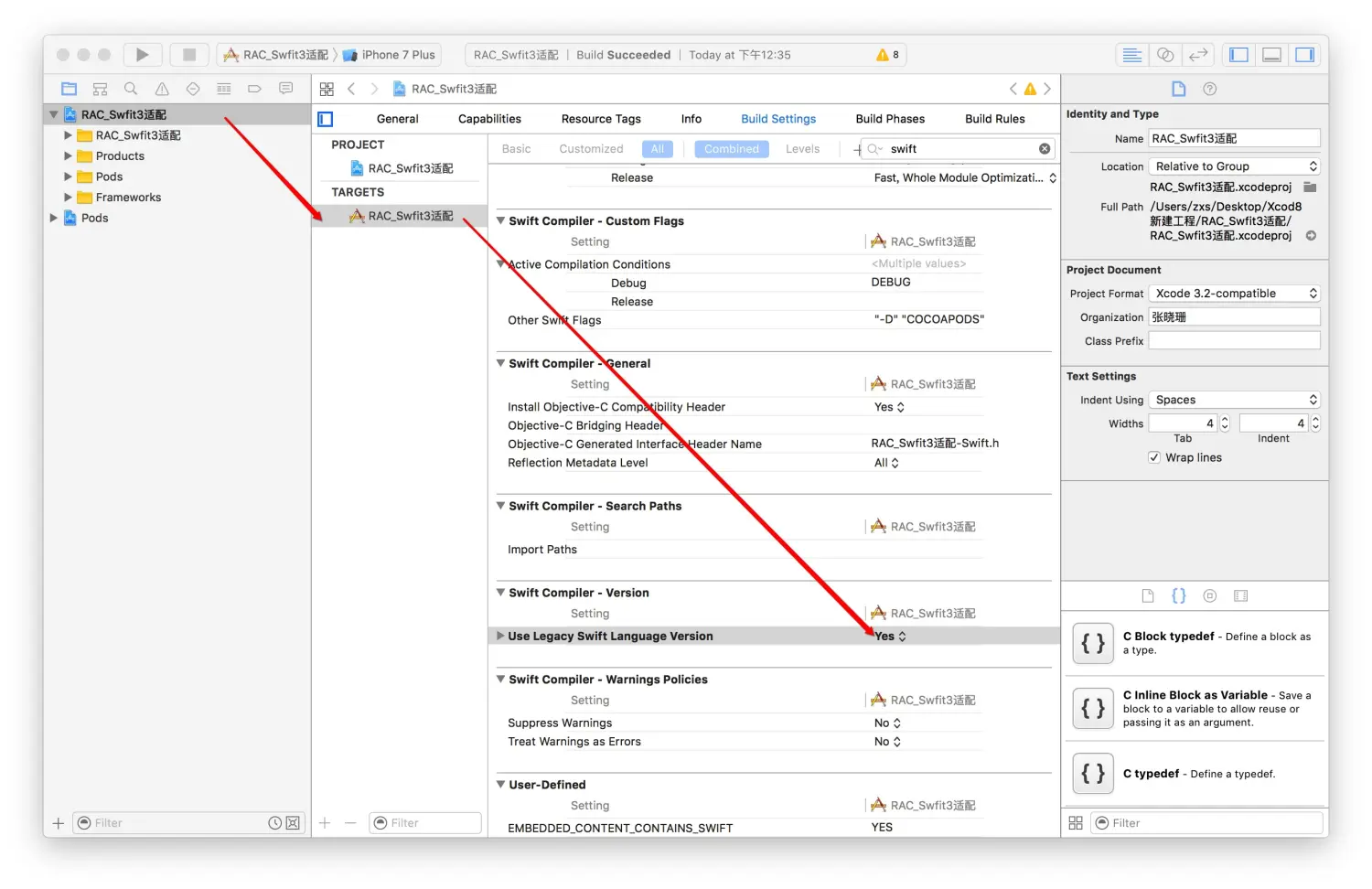Expand Use Legacy Swift Language Version
This screenshot has height=889, width=1372.
tap(500, 636)
